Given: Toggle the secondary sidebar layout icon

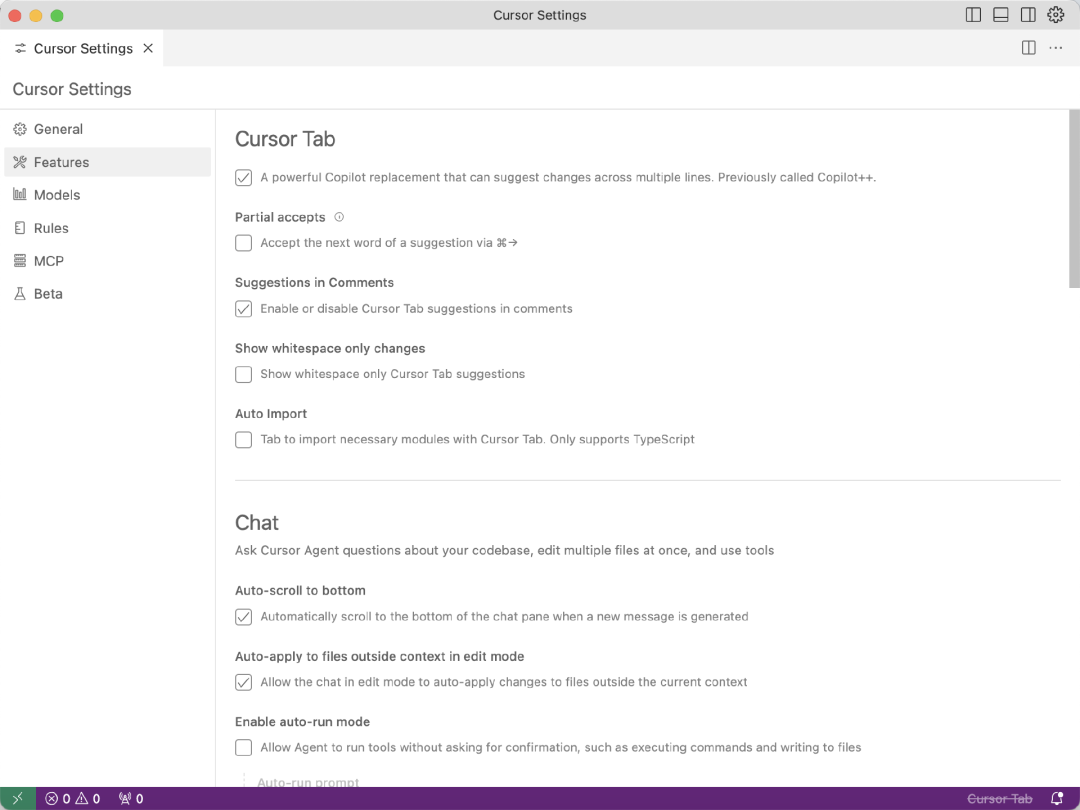Looking at the screenshot, I should [1028, 15].
